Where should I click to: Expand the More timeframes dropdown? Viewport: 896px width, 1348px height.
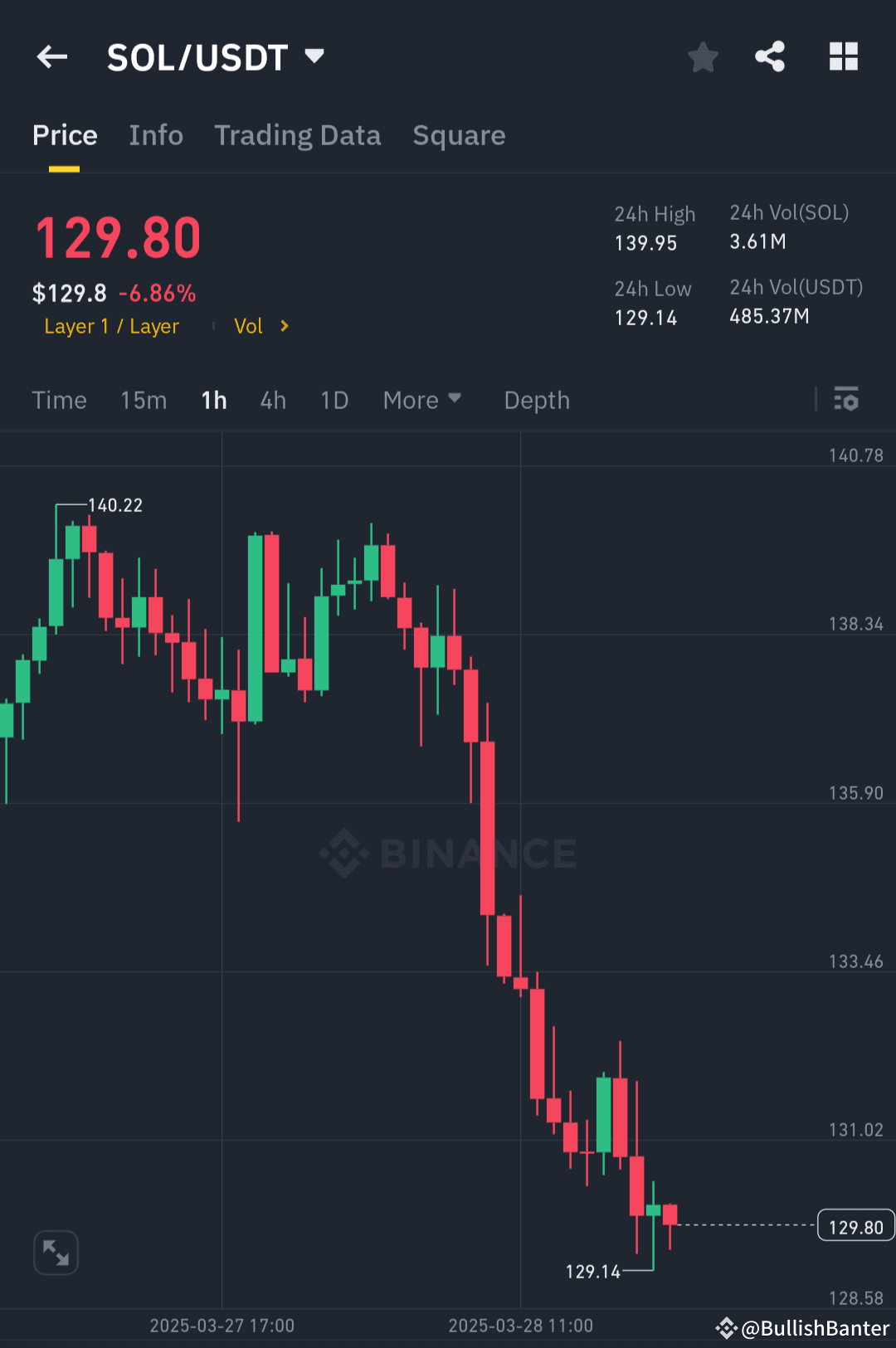[421, 400]
